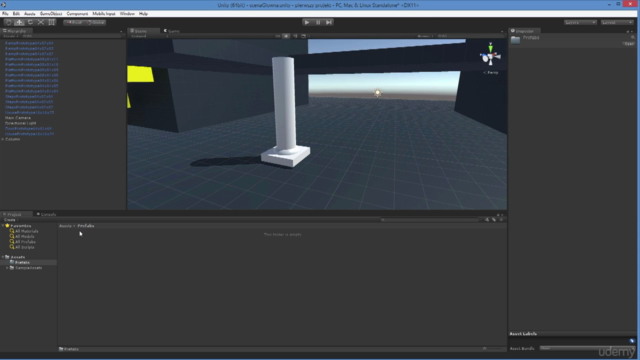Click Search by Type icon in Project
The height and width of the screenshot is (360, 640).
coord(487,220)
